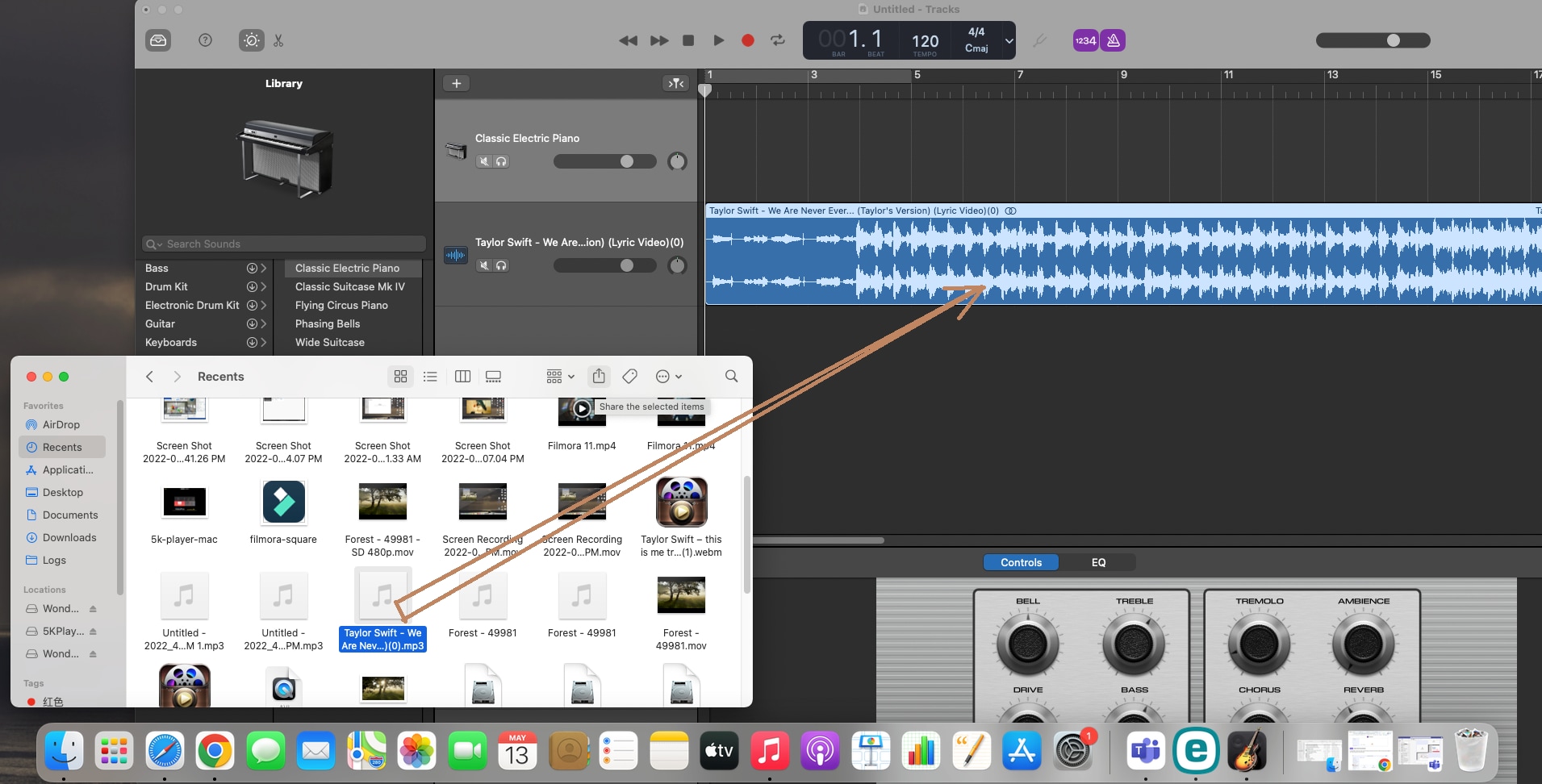The width and height of the screenshot is (1542, 784).
Task: Toggle the Metronome button
Action: click(1114, 40)
